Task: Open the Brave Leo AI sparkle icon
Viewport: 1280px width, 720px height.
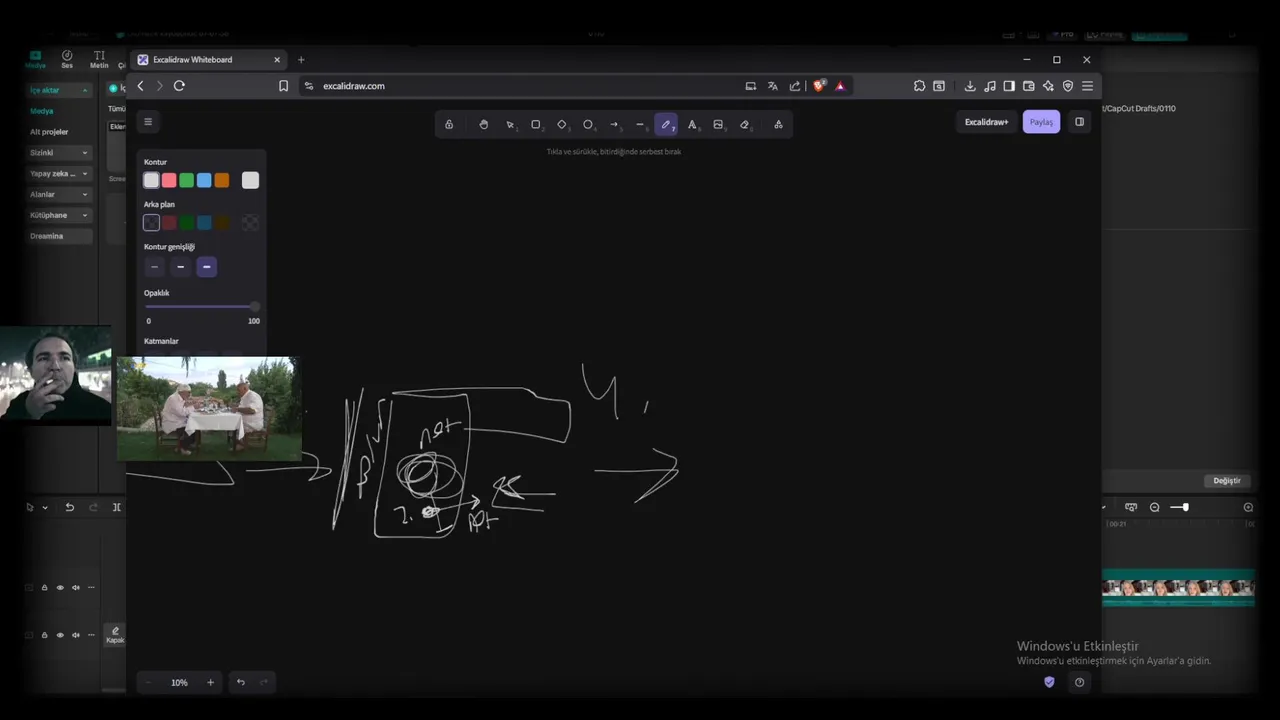Action: pyautogui.click(x=1048, y=86)
